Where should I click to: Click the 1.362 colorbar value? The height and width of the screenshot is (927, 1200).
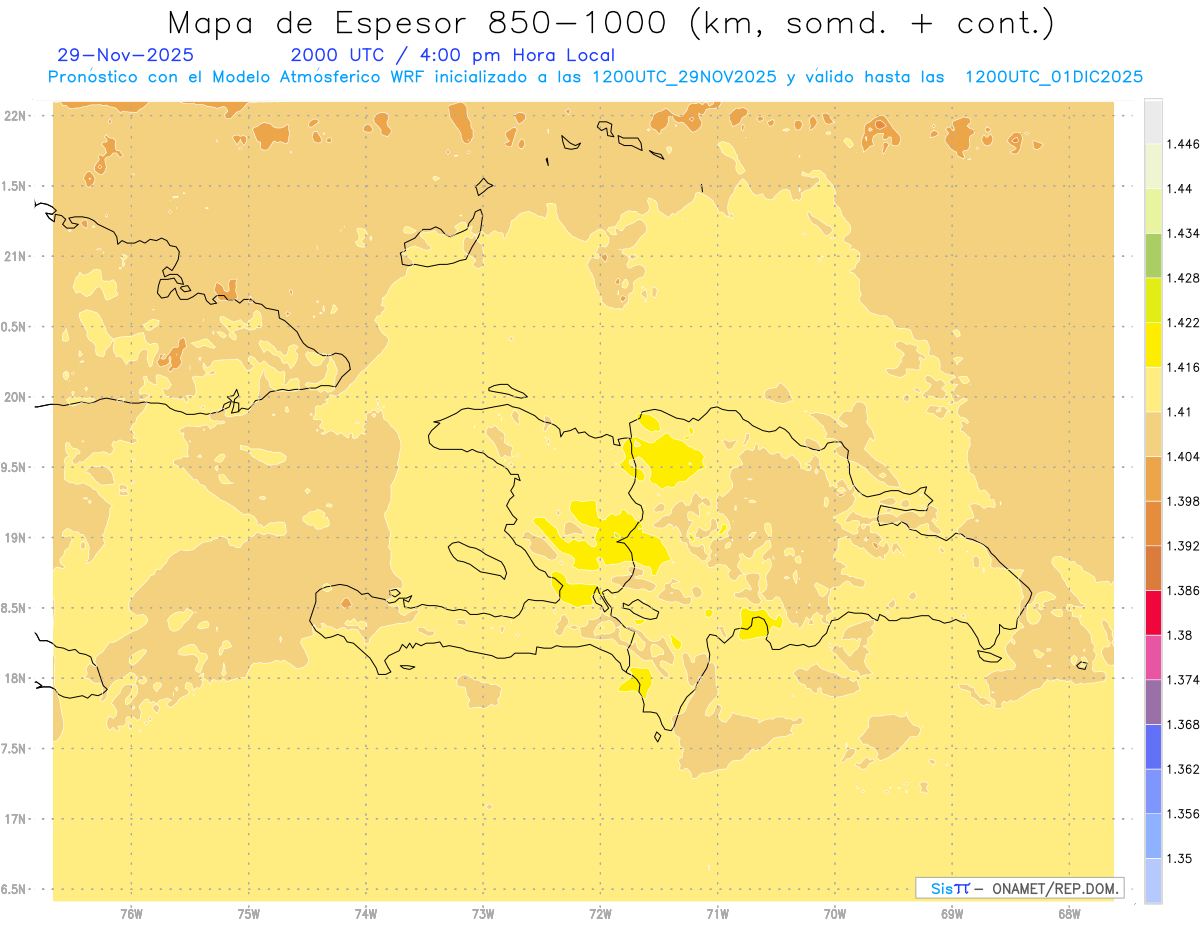[x=1183, y=769]
